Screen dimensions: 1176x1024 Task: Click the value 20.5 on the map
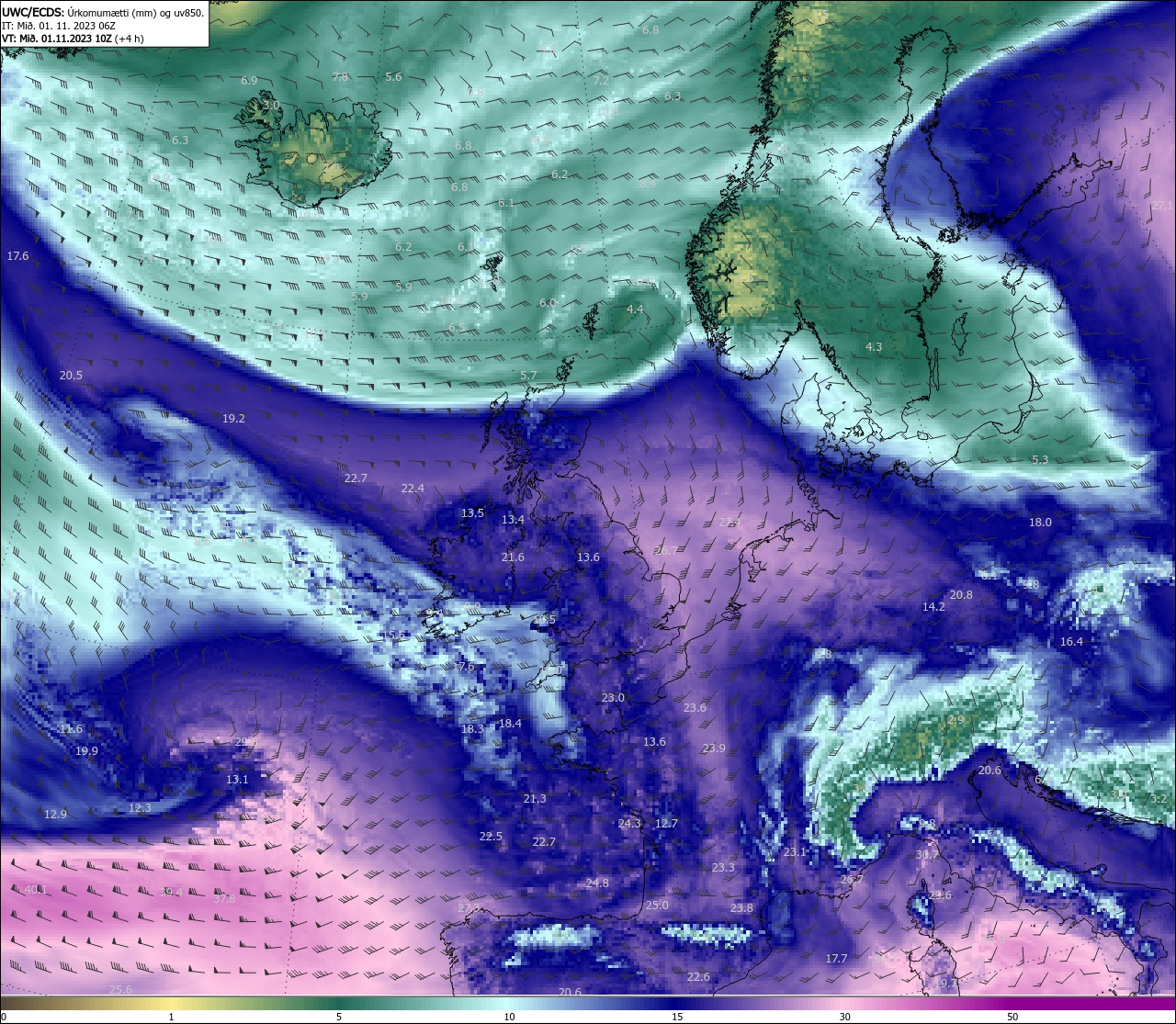71,376
